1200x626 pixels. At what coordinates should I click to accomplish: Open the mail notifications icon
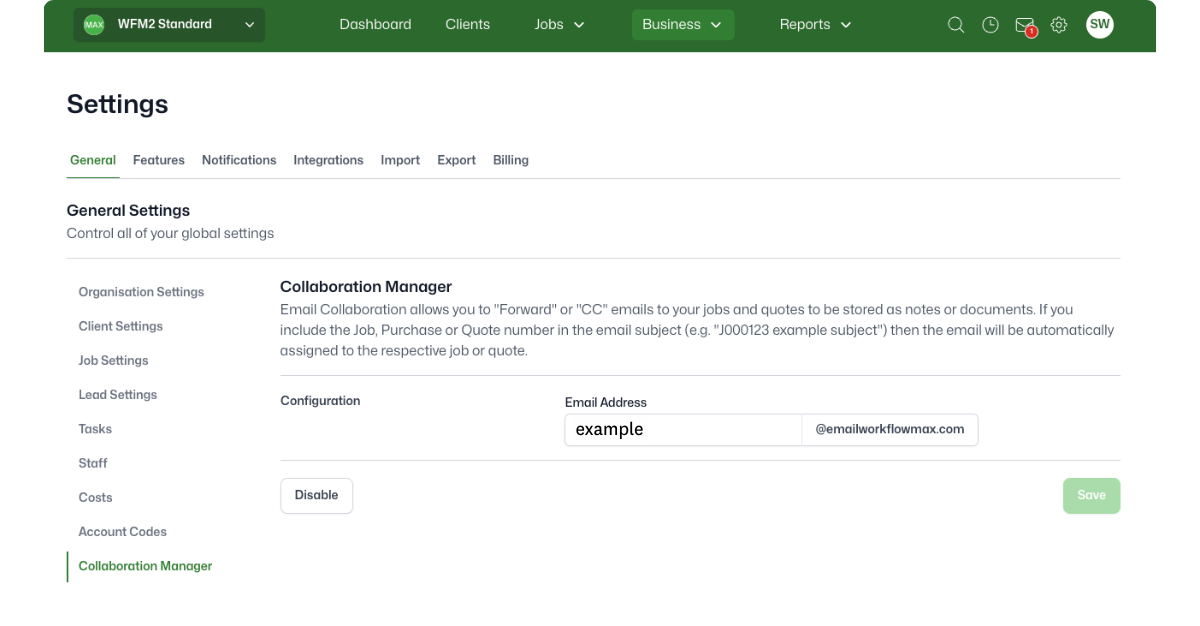click(1024, 25)
